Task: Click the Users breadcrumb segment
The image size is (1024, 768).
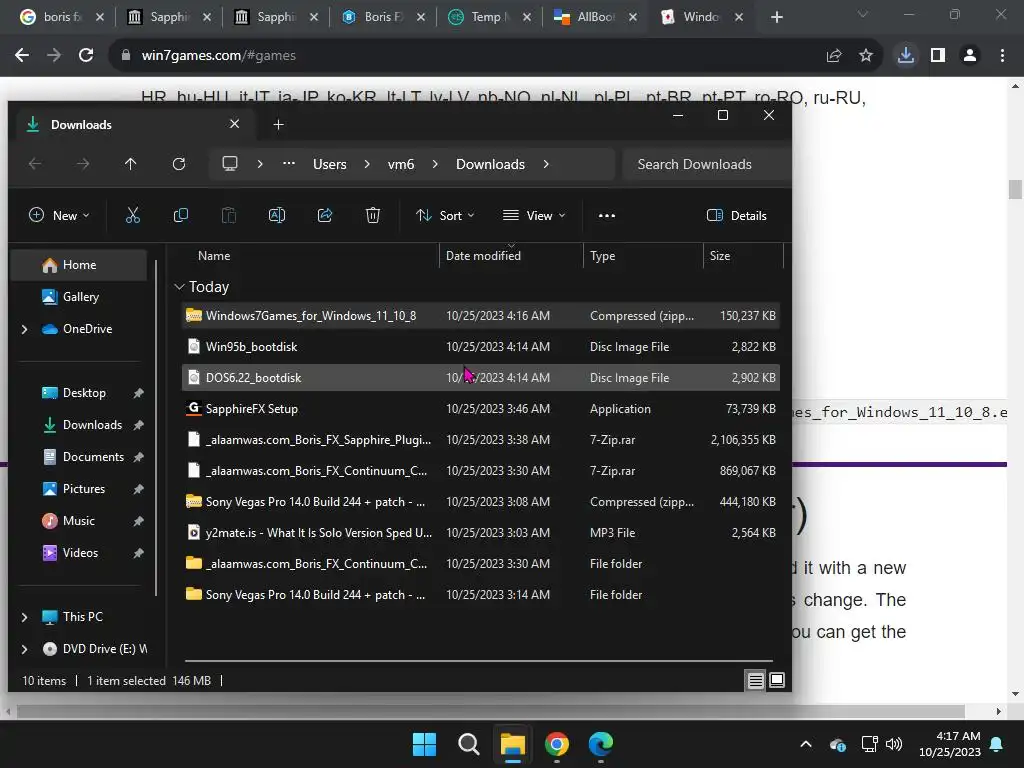Action: point(330,164)
